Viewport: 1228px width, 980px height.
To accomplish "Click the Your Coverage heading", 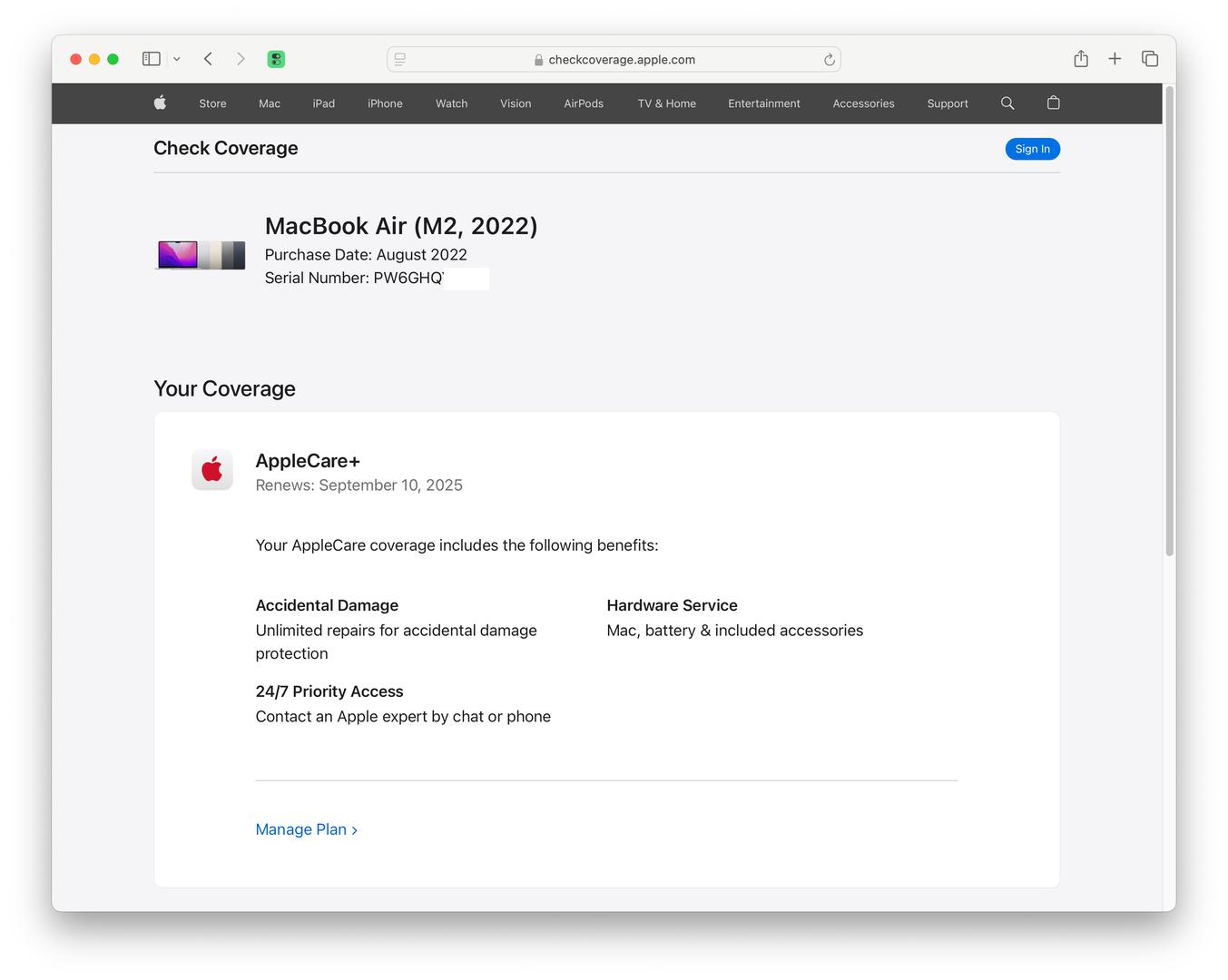I will [225, 388].
